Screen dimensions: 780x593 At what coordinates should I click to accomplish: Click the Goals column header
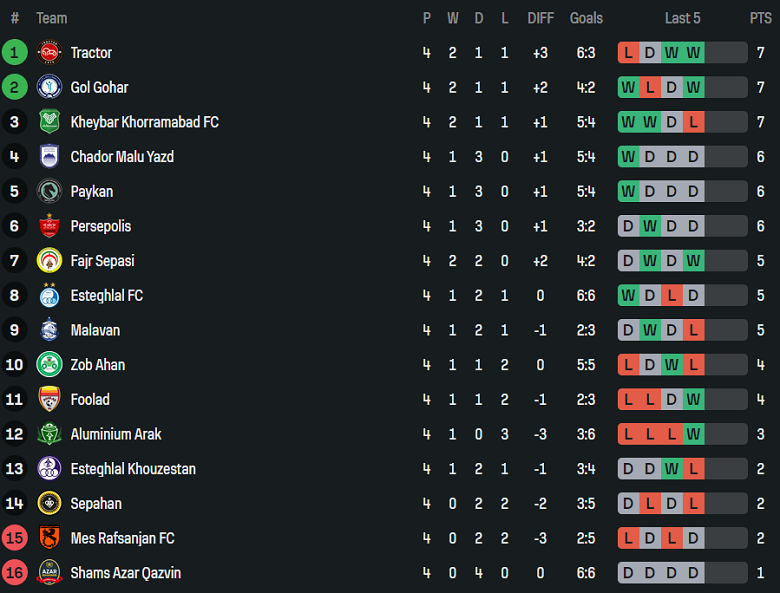coord(586,18)
